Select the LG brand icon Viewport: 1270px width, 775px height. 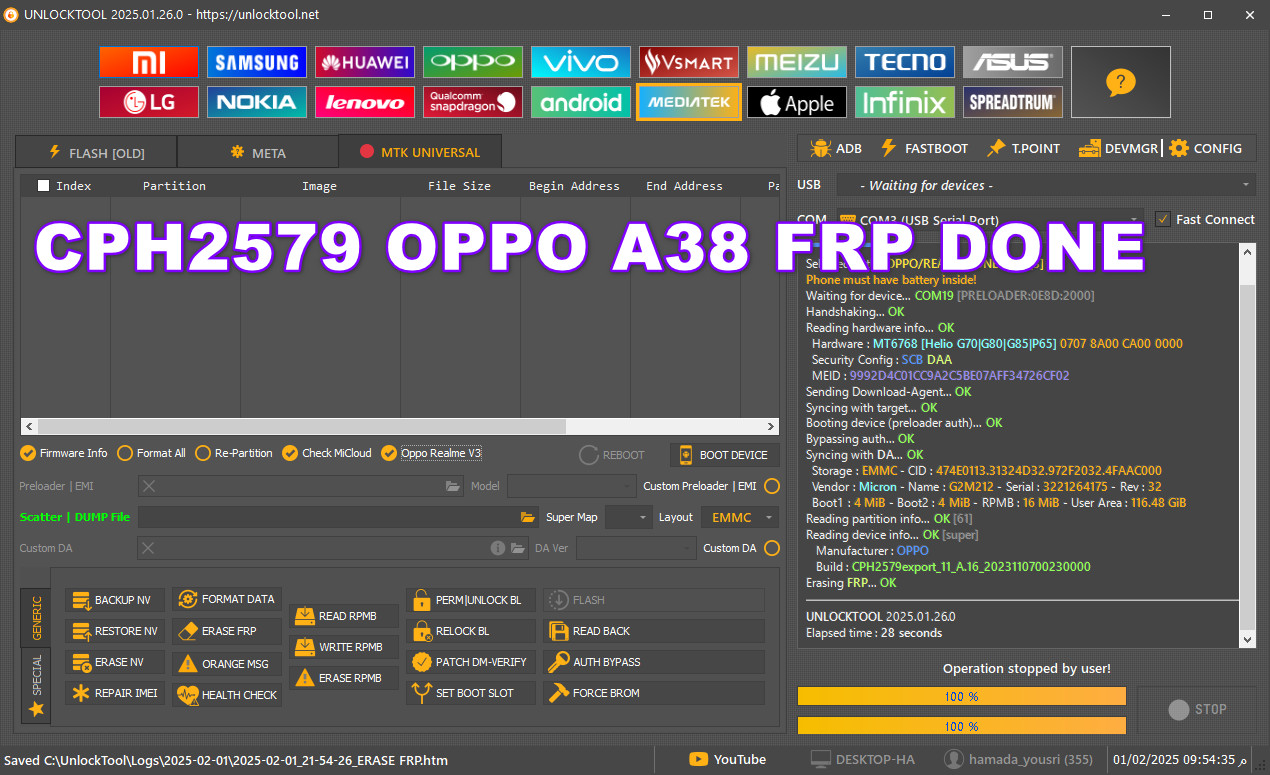tap(149, 102)
